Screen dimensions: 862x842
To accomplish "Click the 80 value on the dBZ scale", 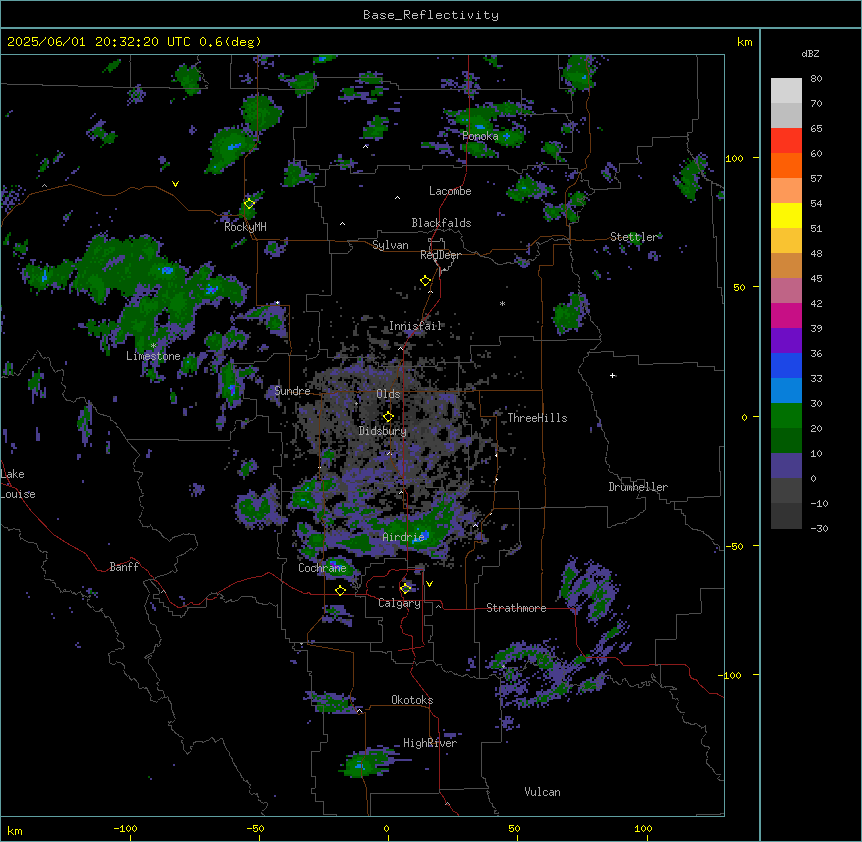I will (x=816, y=79).
